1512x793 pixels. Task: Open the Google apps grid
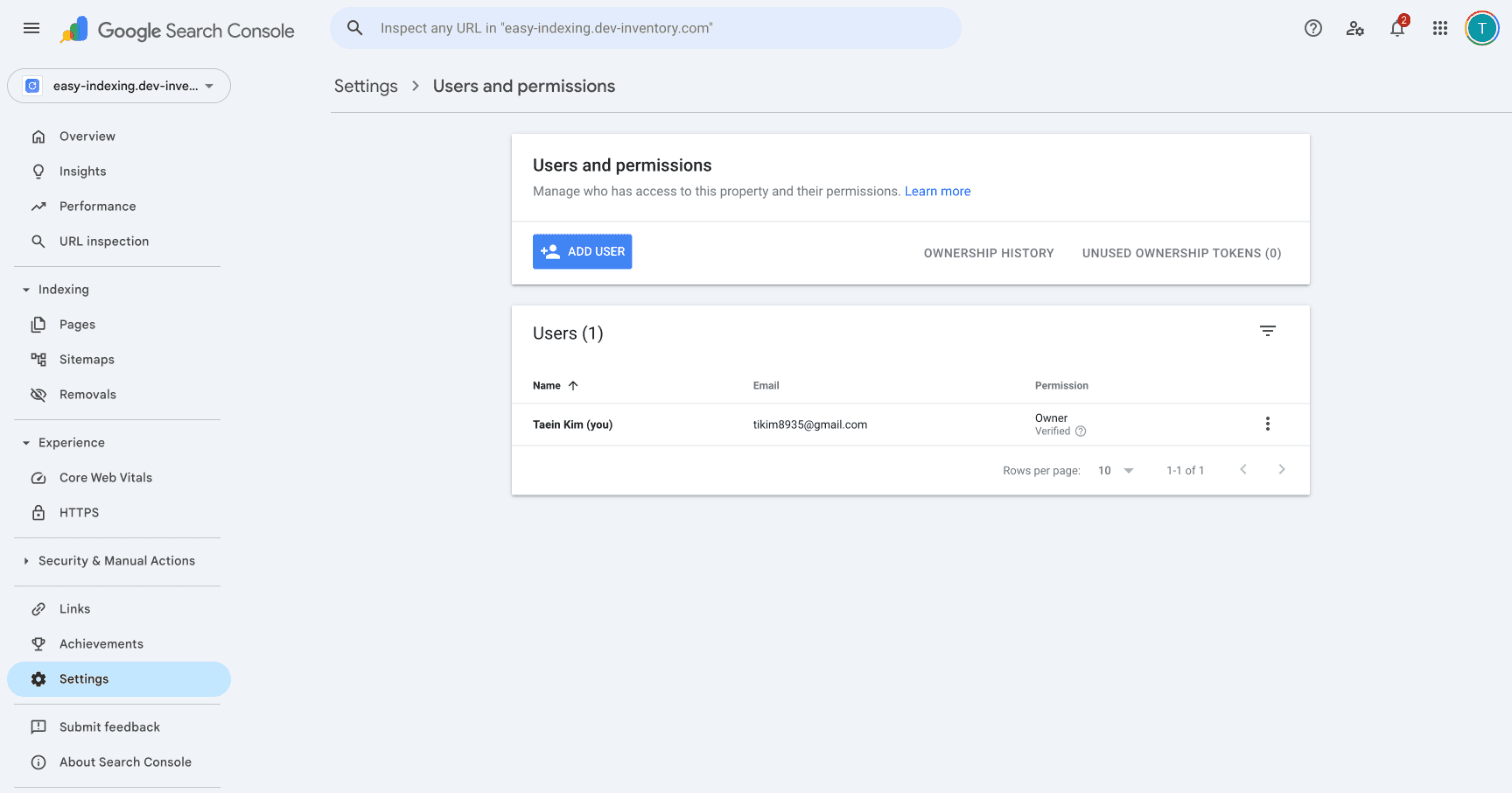[1440, 28]
